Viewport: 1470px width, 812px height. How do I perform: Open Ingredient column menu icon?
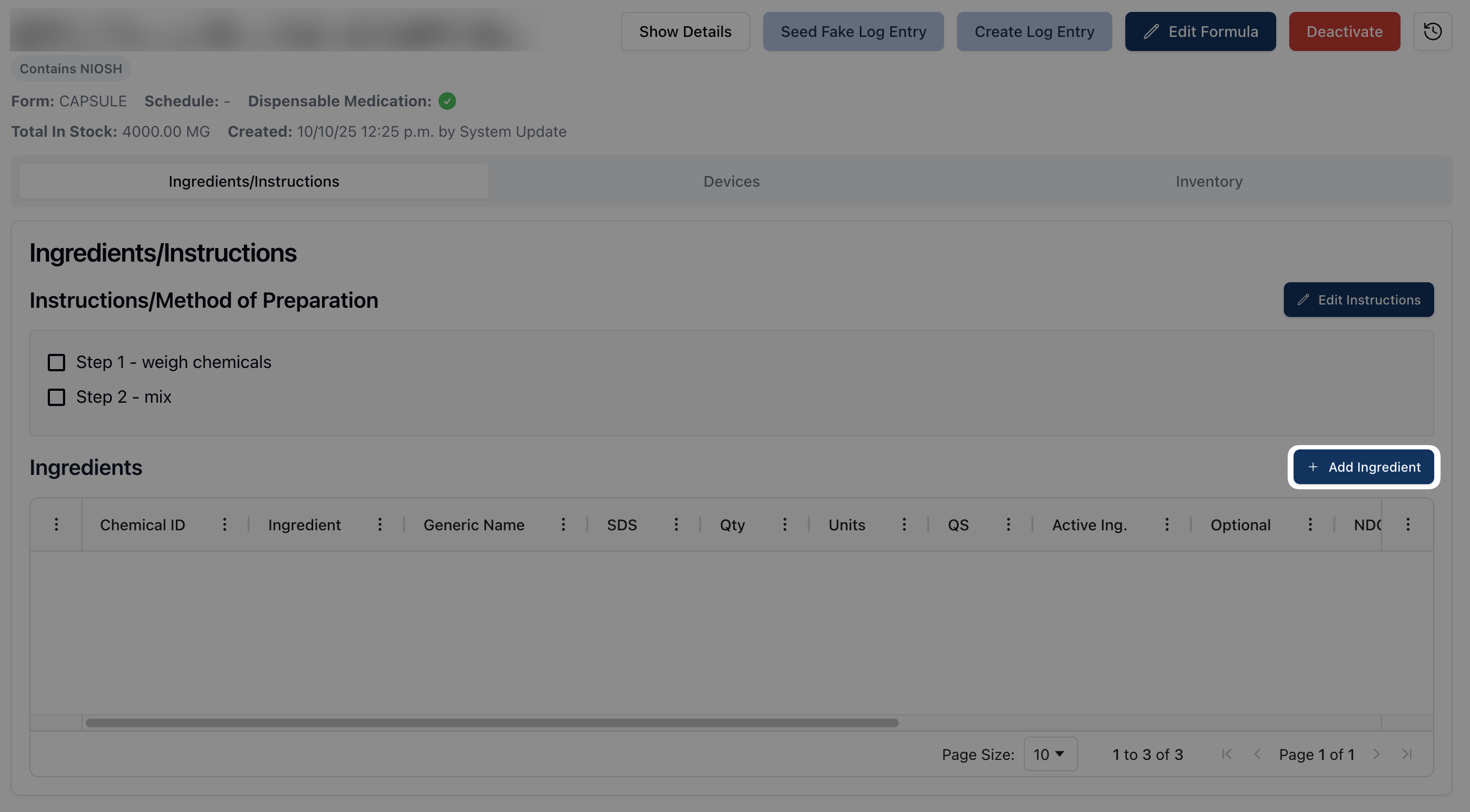[x=380, y=524]
